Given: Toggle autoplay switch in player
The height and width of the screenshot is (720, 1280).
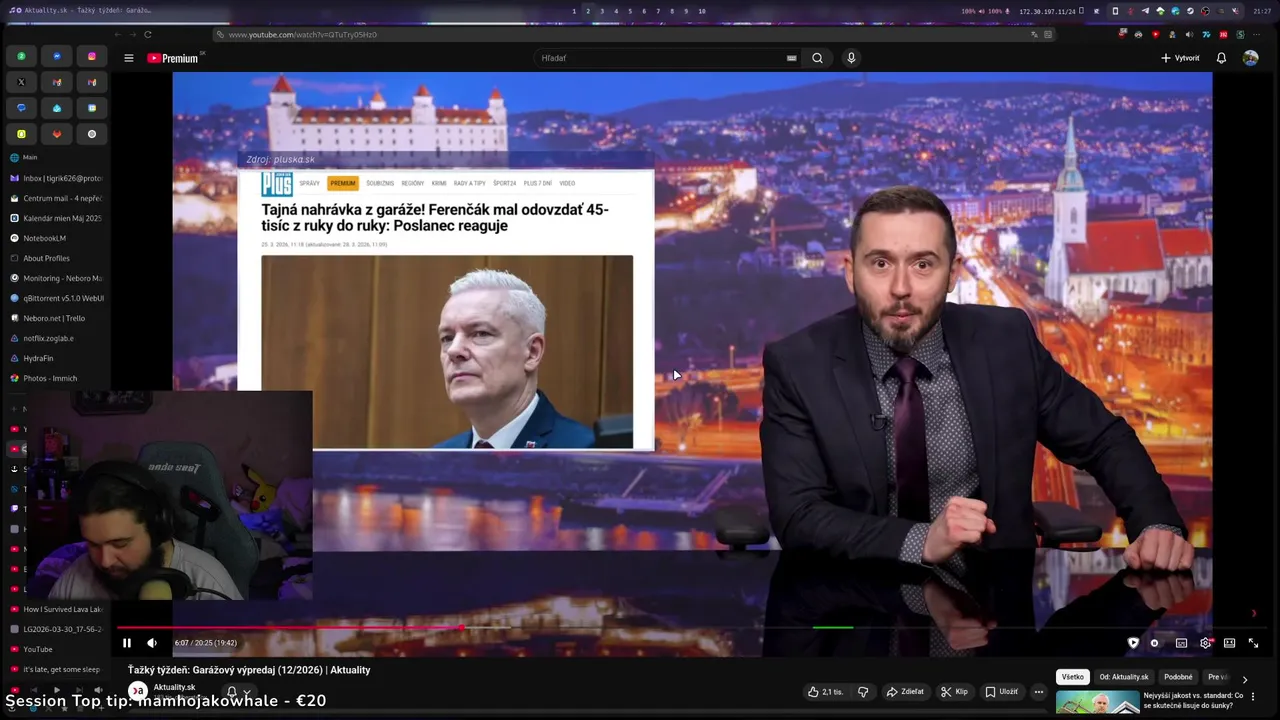Looking at the screenshot, I should [x=1155, y=643].
